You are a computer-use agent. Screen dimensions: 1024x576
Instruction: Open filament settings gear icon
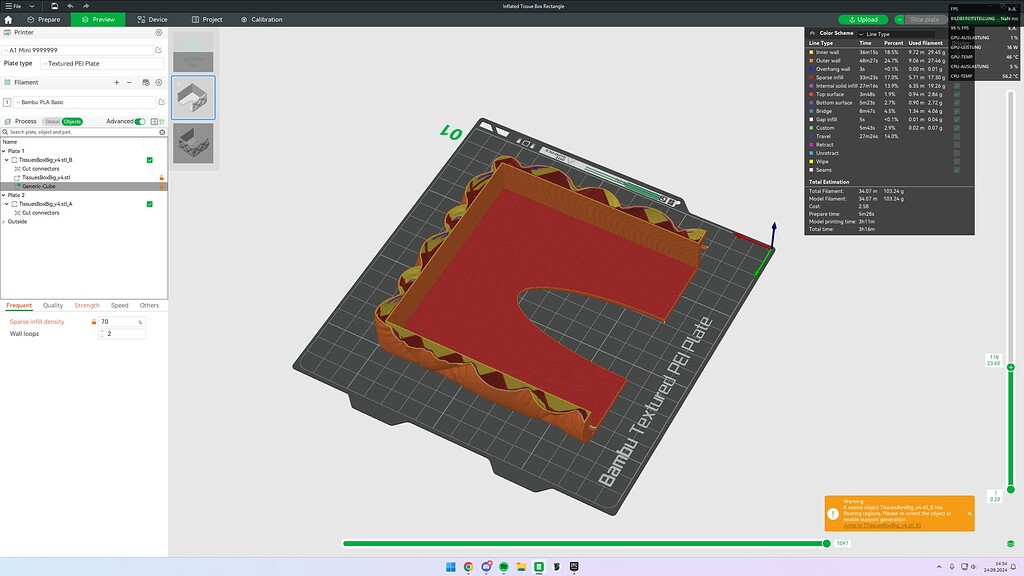159,82
